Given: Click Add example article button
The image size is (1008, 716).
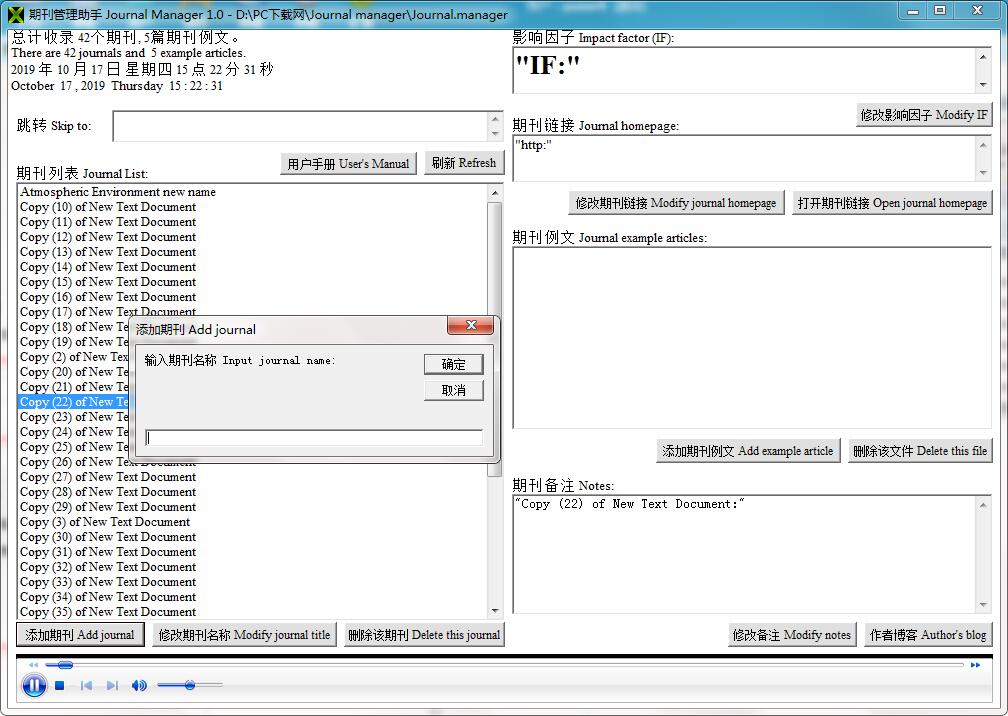Looking at the screenshot, I should pyautogui.click(x=747, y=451).
